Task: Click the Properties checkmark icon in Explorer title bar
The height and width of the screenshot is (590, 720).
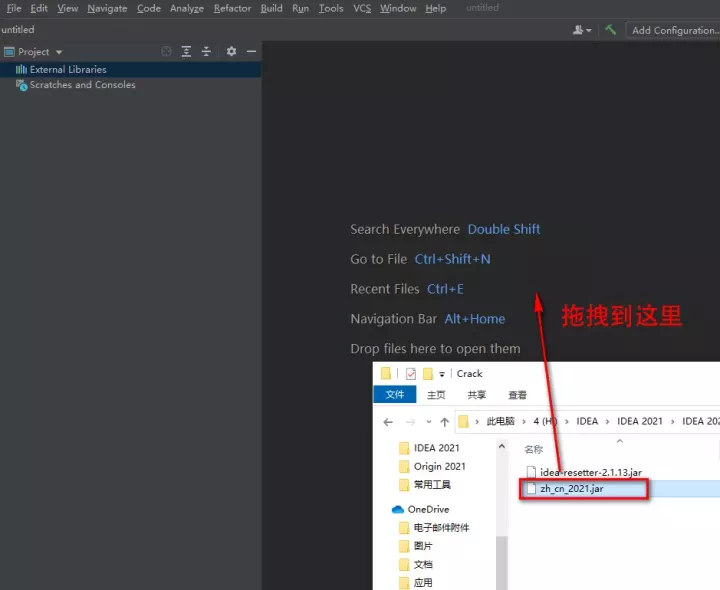Action: (x=410, y=373)
